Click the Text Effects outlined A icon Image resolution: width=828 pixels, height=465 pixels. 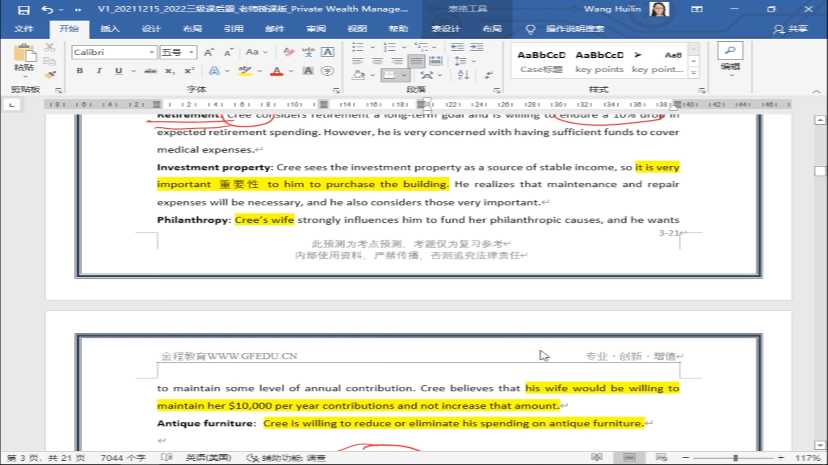tap(214, 71)
